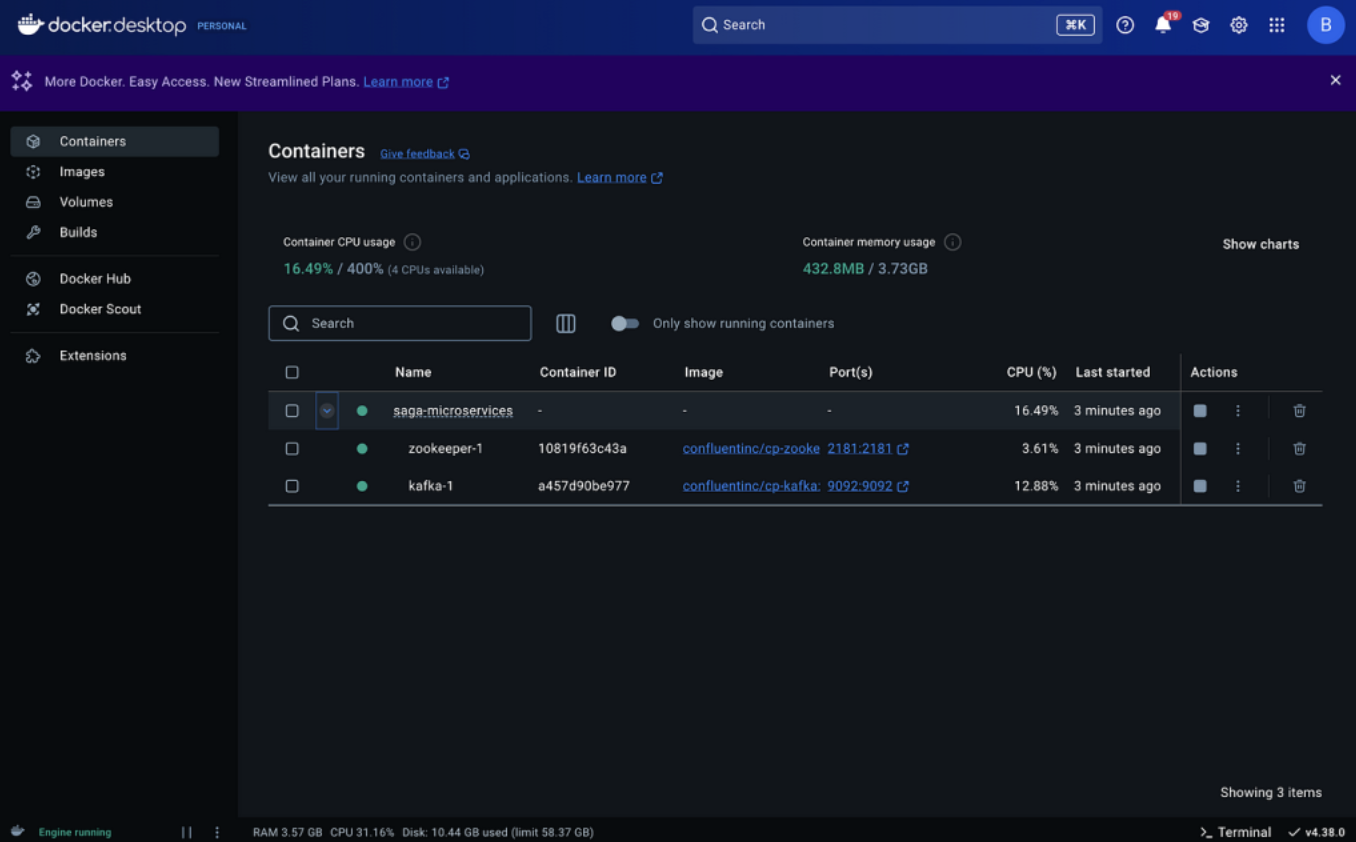The width and height of the screenshot is (1356, 842).
Task: Open Settings gear icon in header
Action: 1239,25
